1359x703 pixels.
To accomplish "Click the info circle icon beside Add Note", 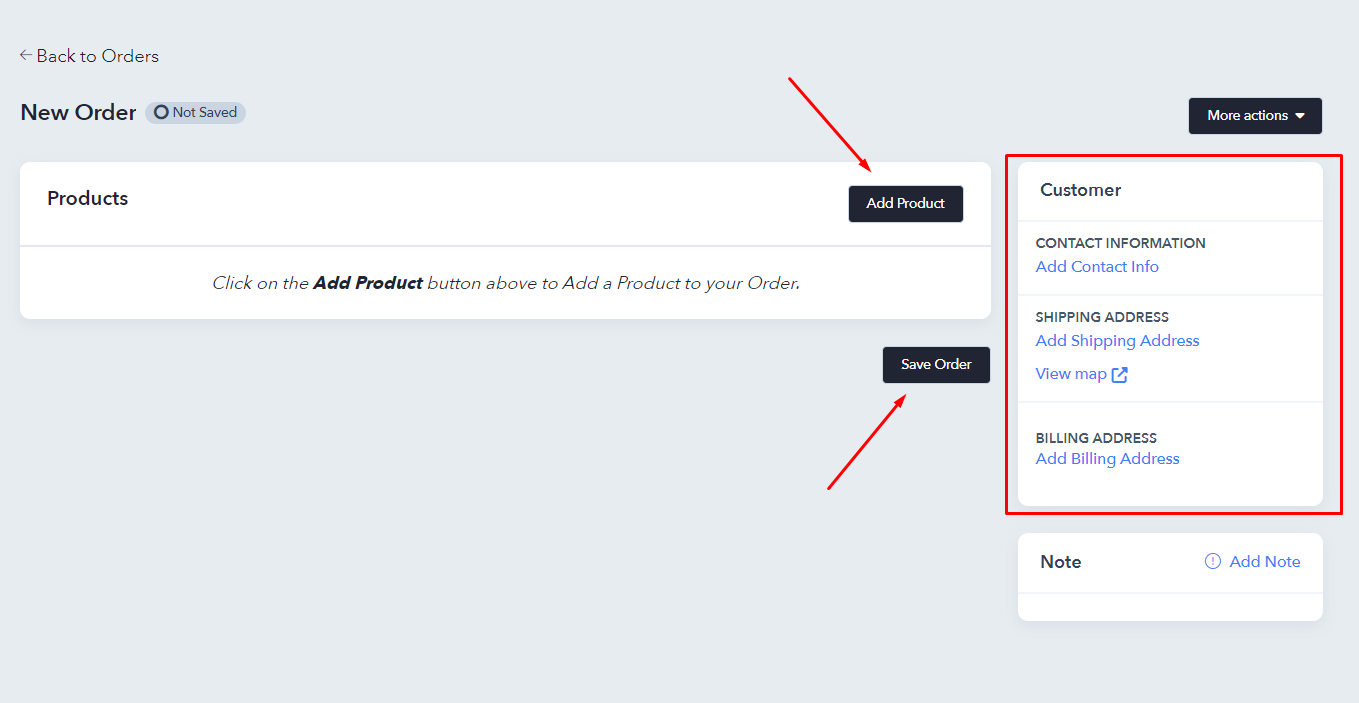I will click(1213, 561).
